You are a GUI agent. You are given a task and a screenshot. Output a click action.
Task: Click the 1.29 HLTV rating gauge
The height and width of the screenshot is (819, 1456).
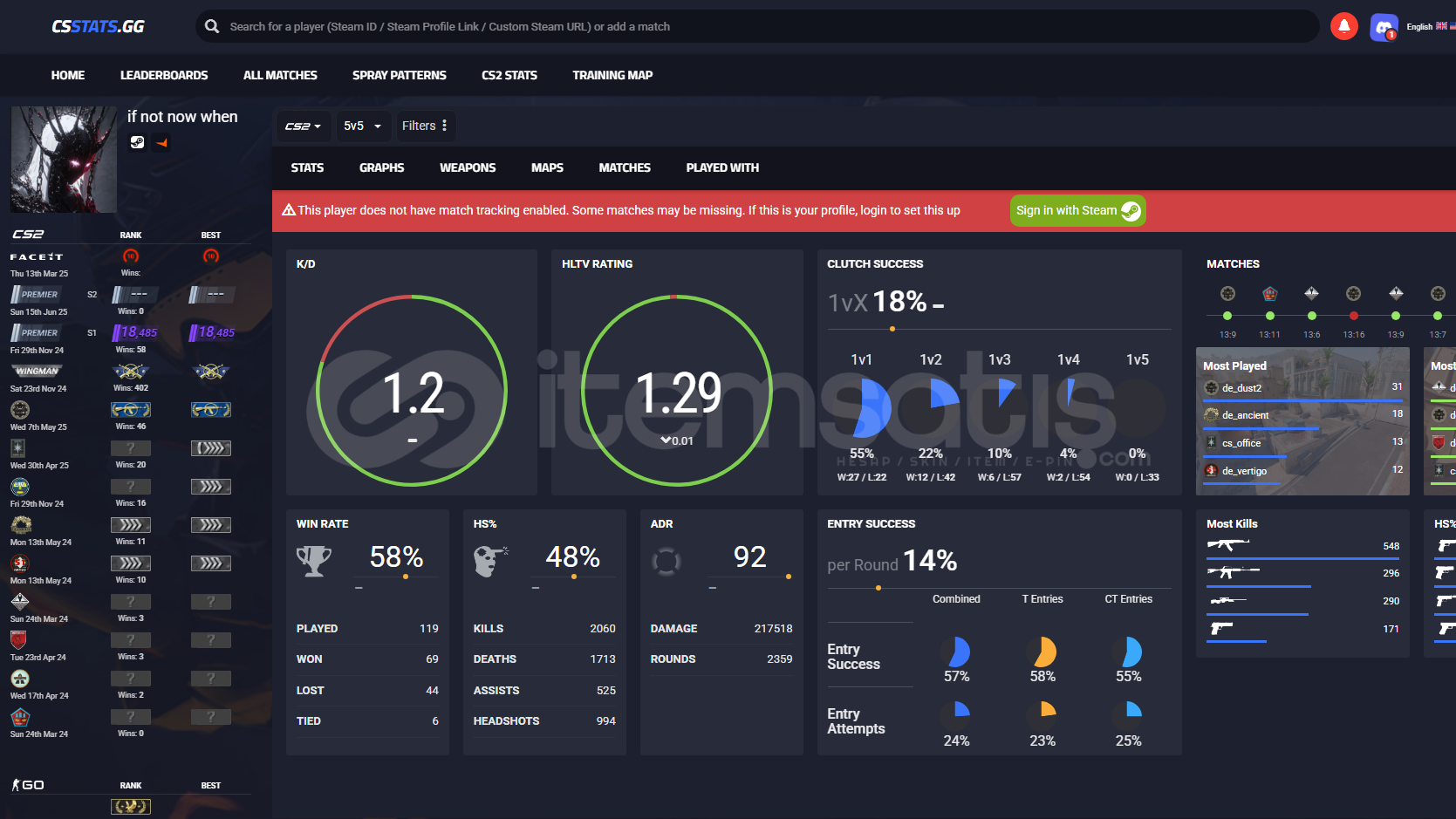(x=677, y=390)
